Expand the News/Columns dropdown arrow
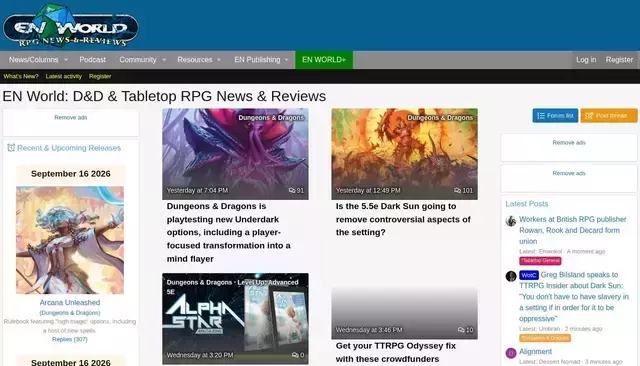This screenshot has width=640, height=366. (66, 60)
